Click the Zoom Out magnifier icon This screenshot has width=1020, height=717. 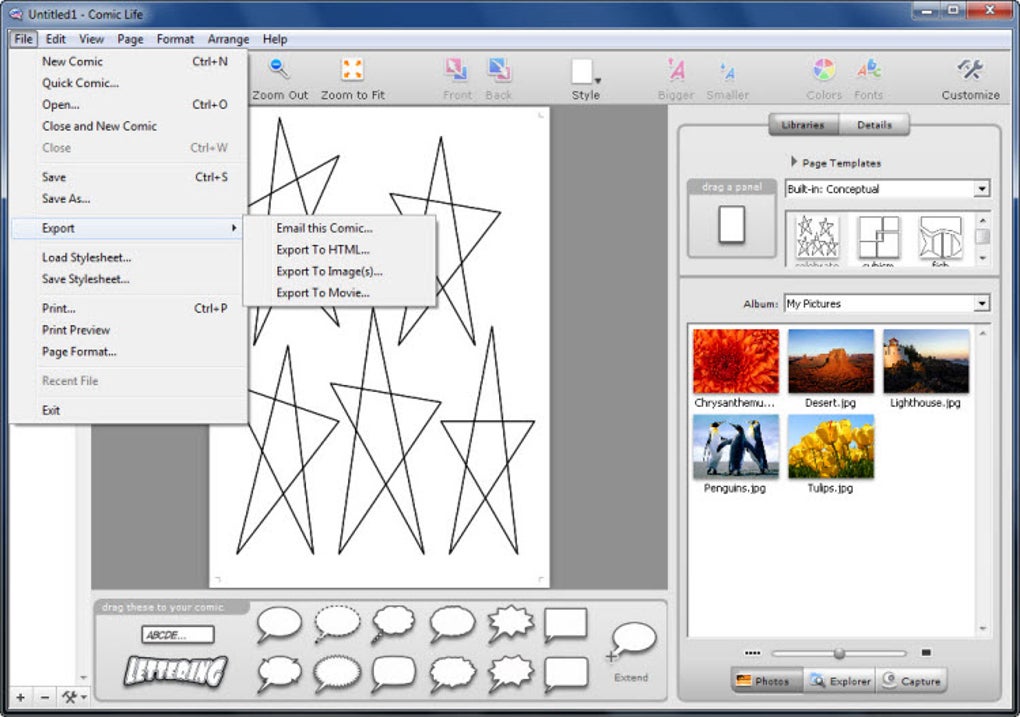(279, 69)
